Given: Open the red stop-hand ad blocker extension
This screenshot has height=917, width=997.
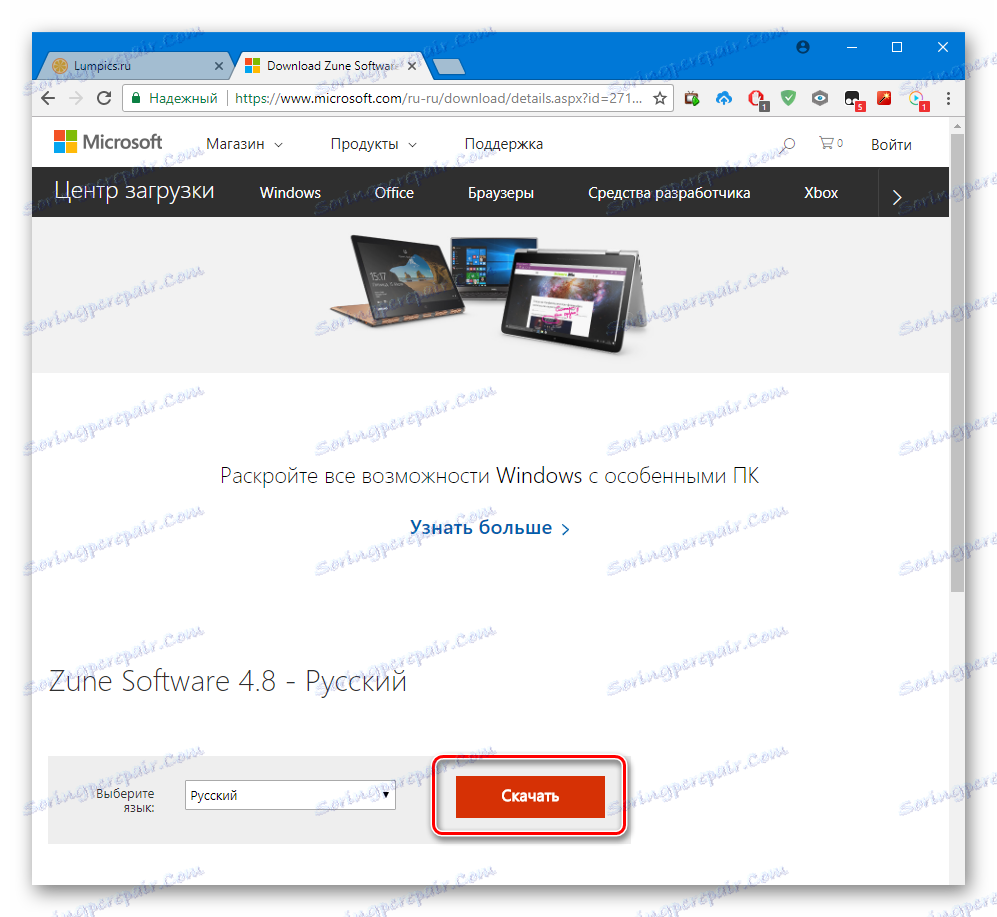Looking at the screenshot, I should pyautogui.click(x=757, y=99).
